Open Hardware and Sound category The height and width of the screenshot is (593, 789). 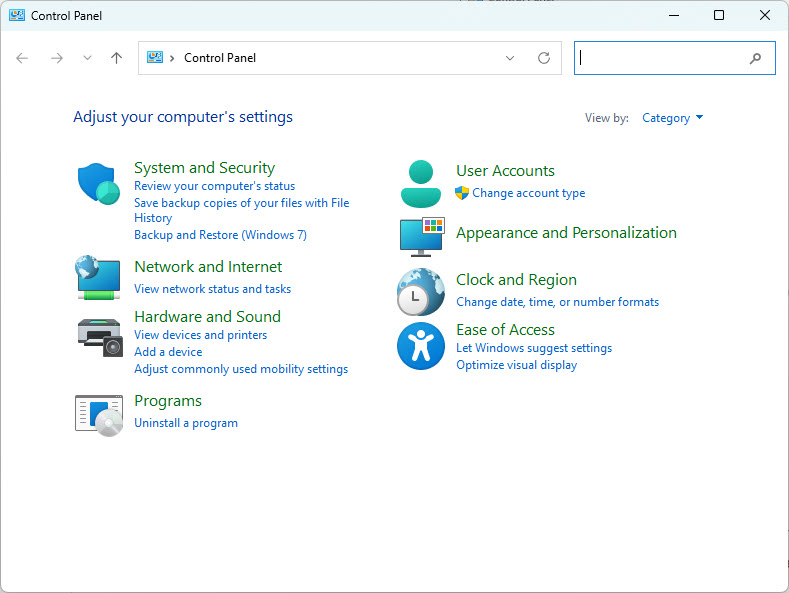(207, 316)
